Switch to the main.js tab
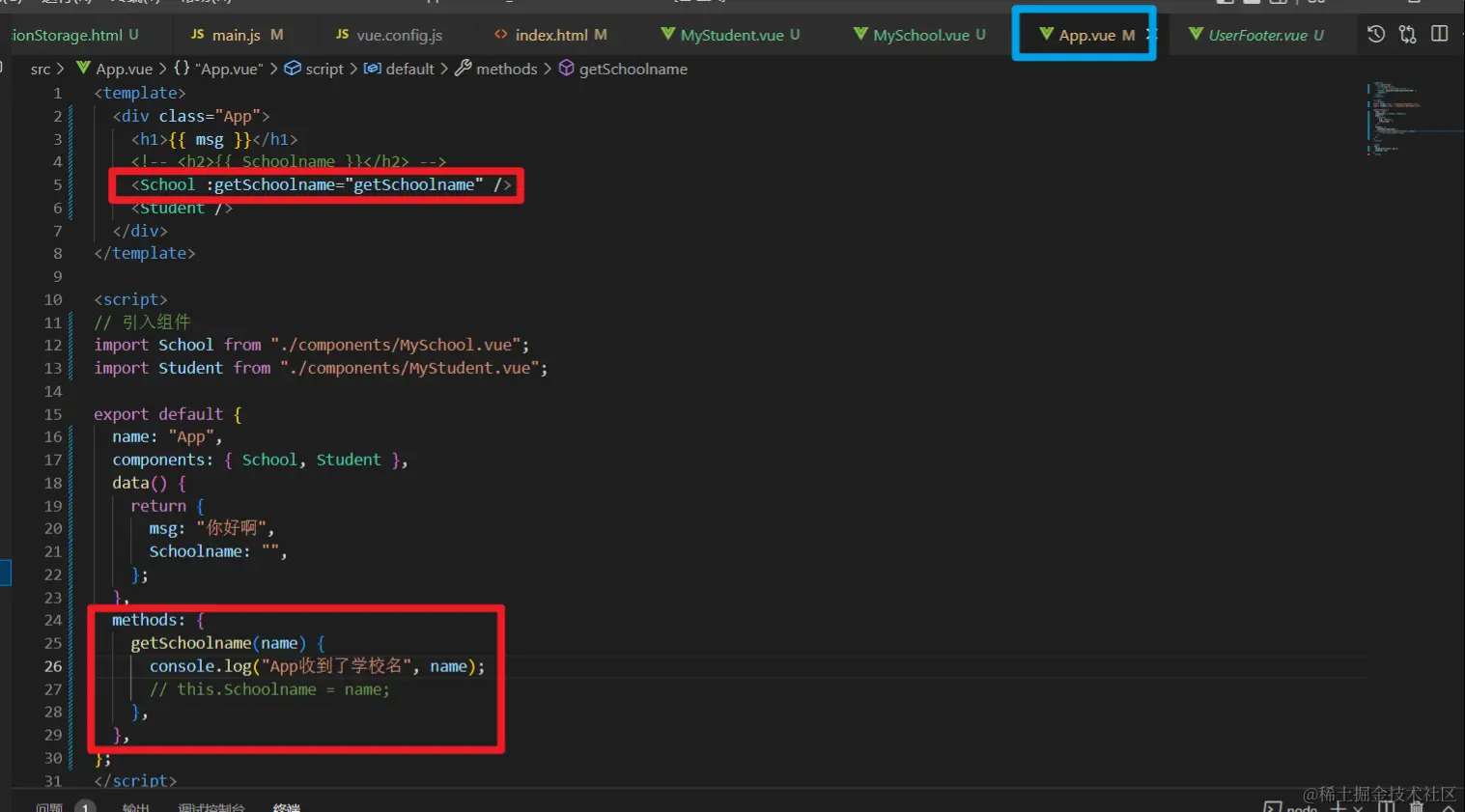Image resolution: width=1465 pixels, height=812 pixels. click(237, 35)
